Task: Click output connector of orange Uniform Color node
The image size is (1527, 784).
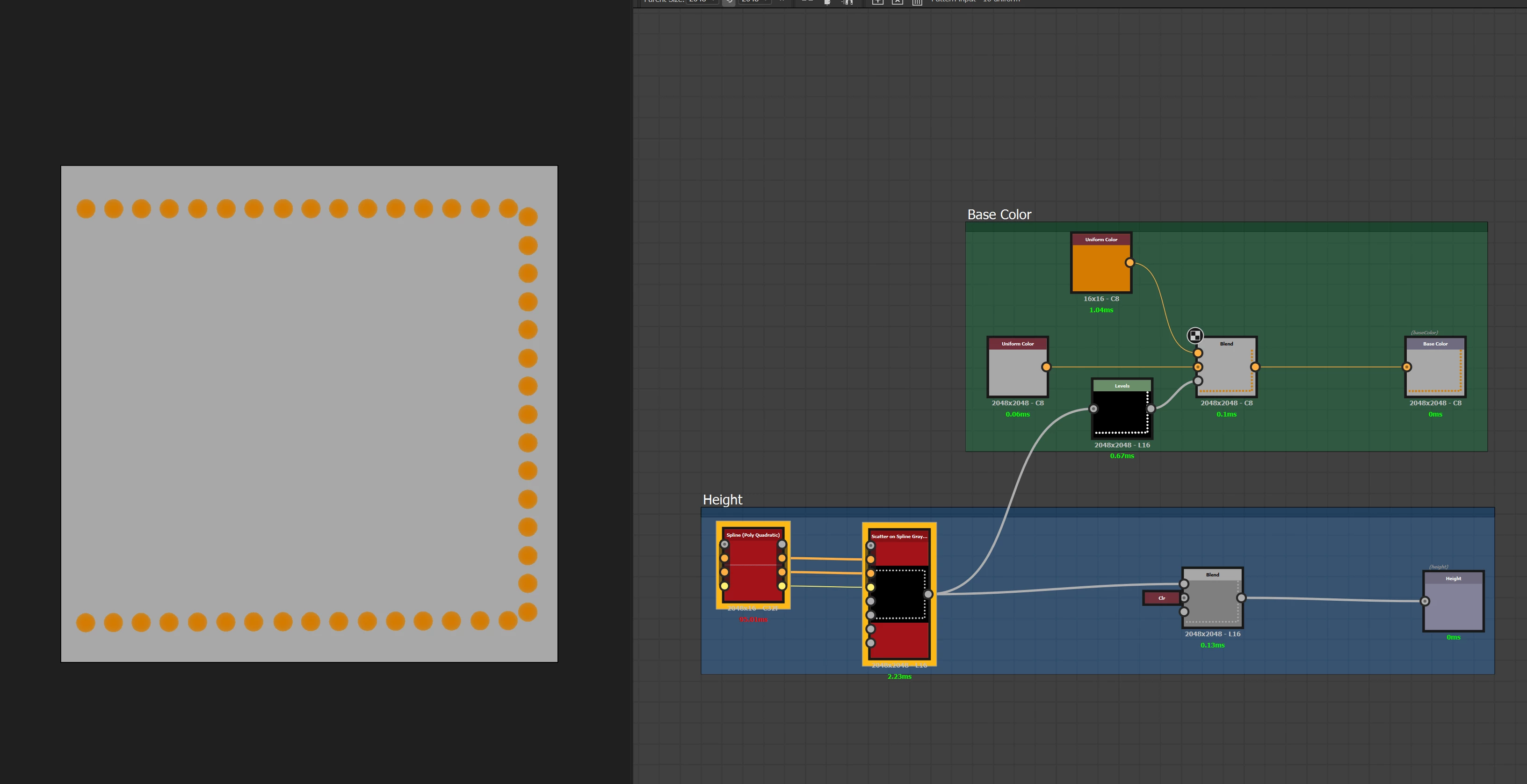Action: (x=1129, y=263)
